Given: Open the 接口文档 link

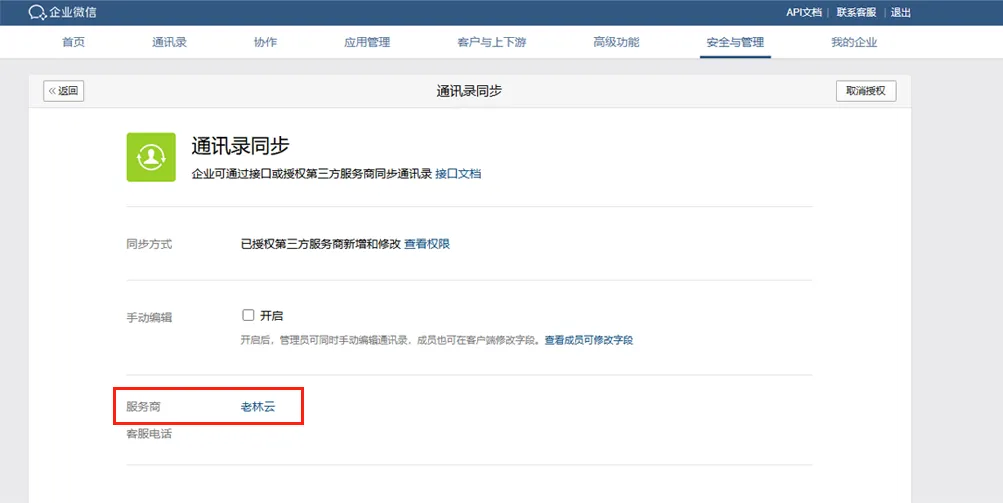Looking at the screenshot, I should [458, 173].
